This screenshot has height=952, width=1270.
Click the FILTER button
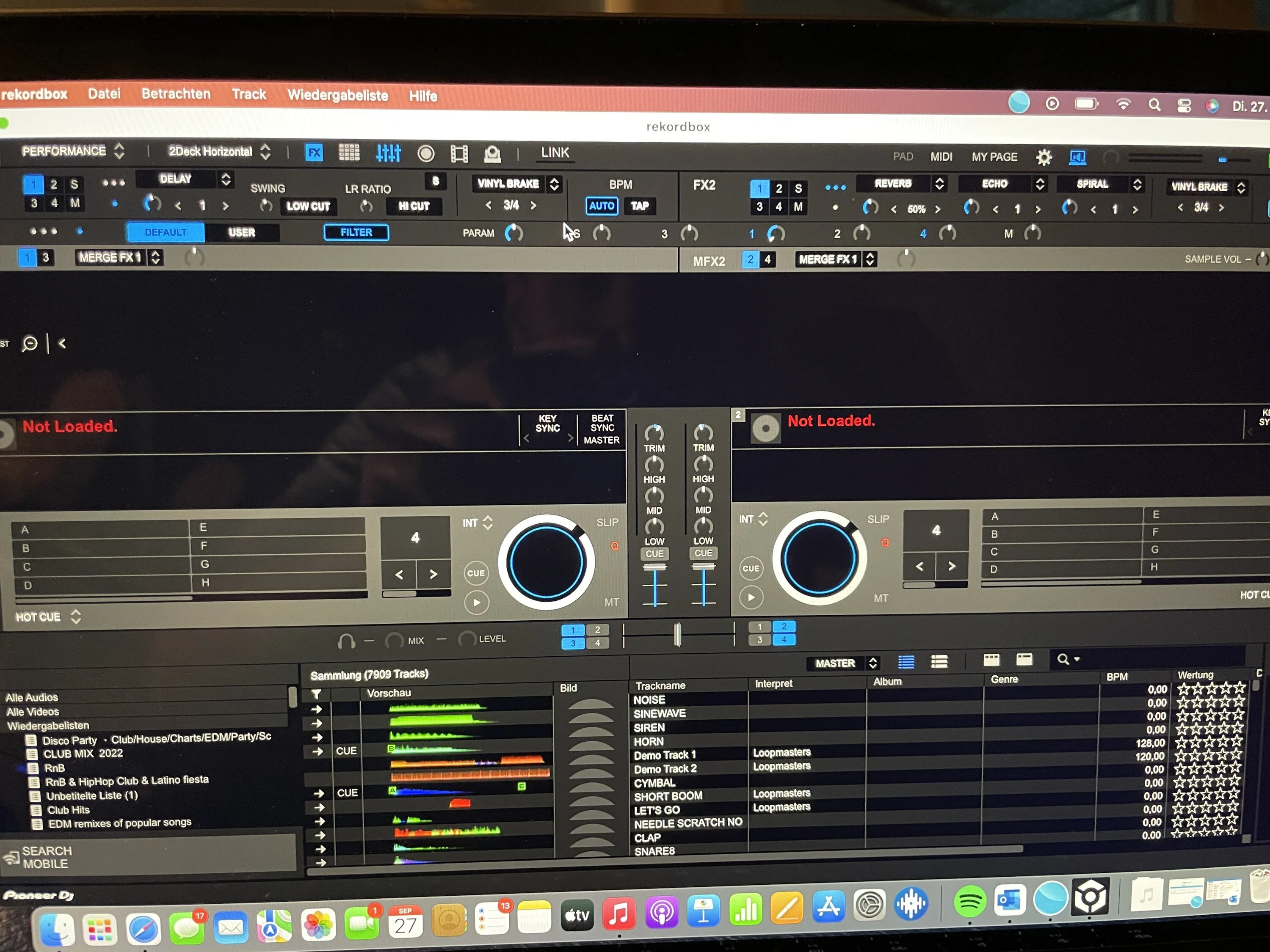pos(356,232)
